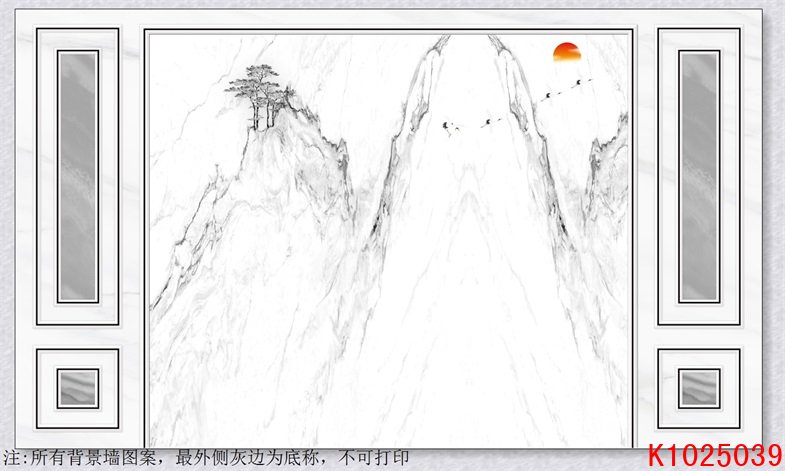Click the pine tree on the mountain peak
The image size is (785, 471).
(261, 97)
